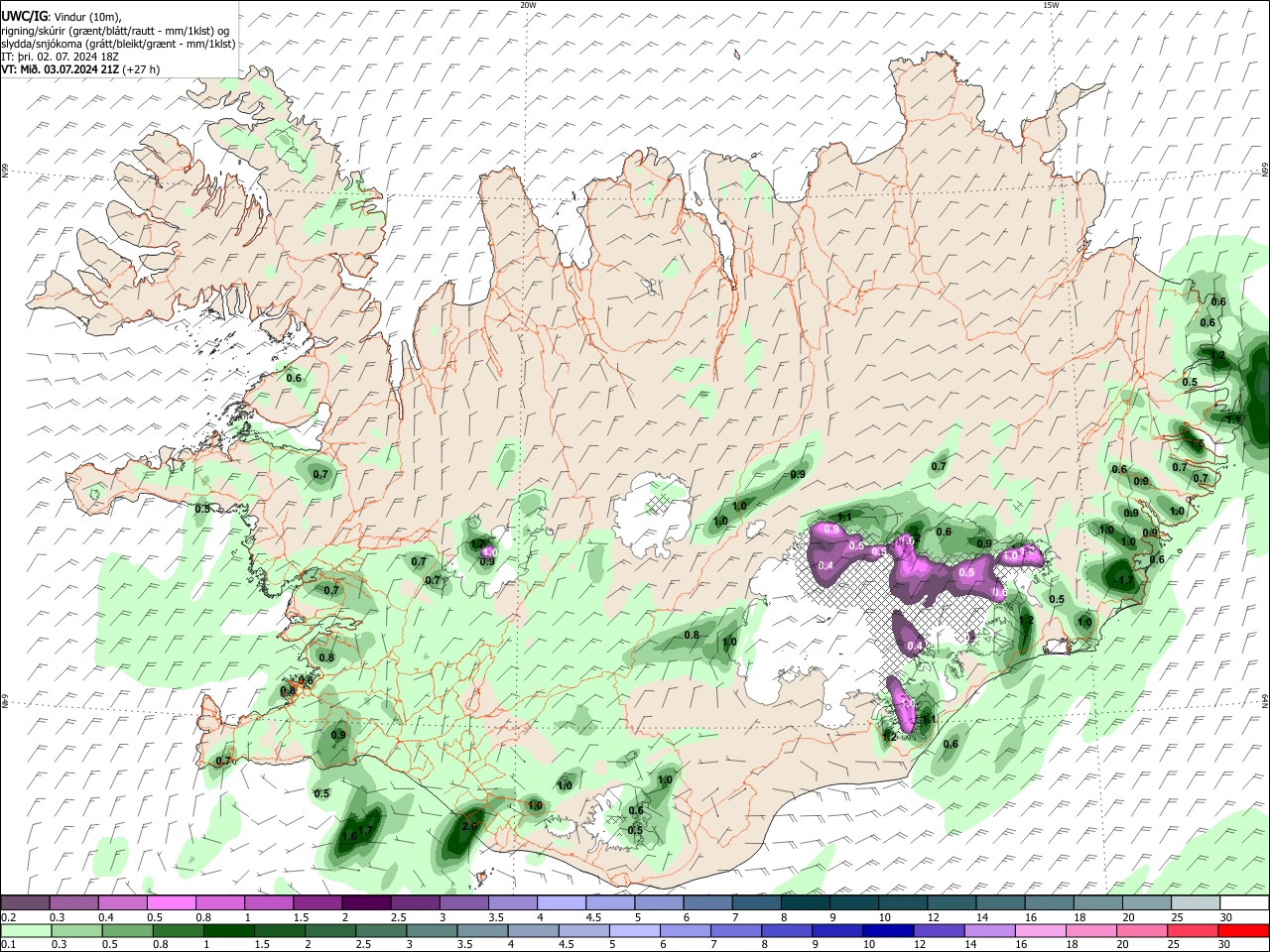Pick lower legend swatch starting at 3.5
Image resolution: width=1270 pixels, height=952 pixels.
[x=482, y=931]
